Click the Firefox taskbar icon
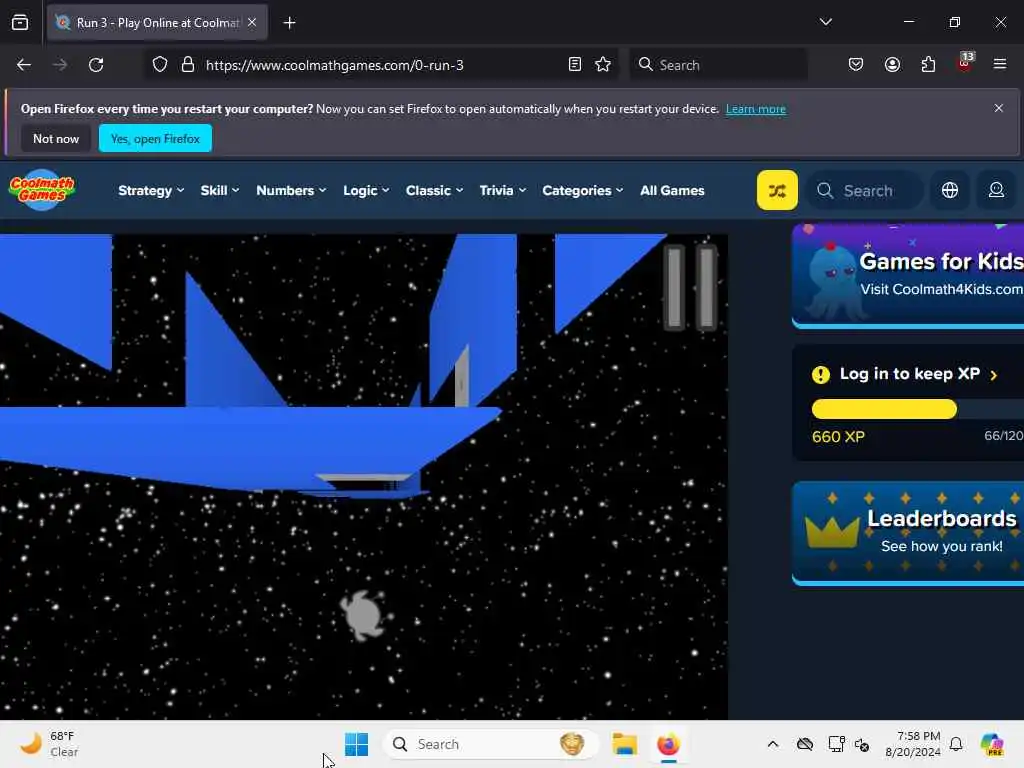This screenshot has height=768, width=1024. coord(668,744)
